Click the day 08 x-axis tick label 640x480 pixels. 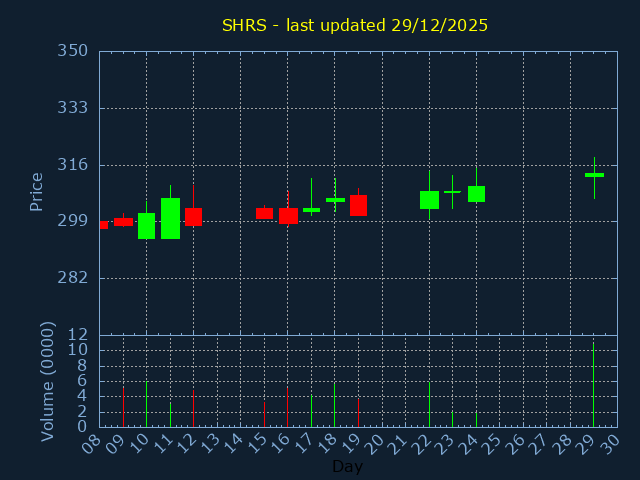[94, 443]
